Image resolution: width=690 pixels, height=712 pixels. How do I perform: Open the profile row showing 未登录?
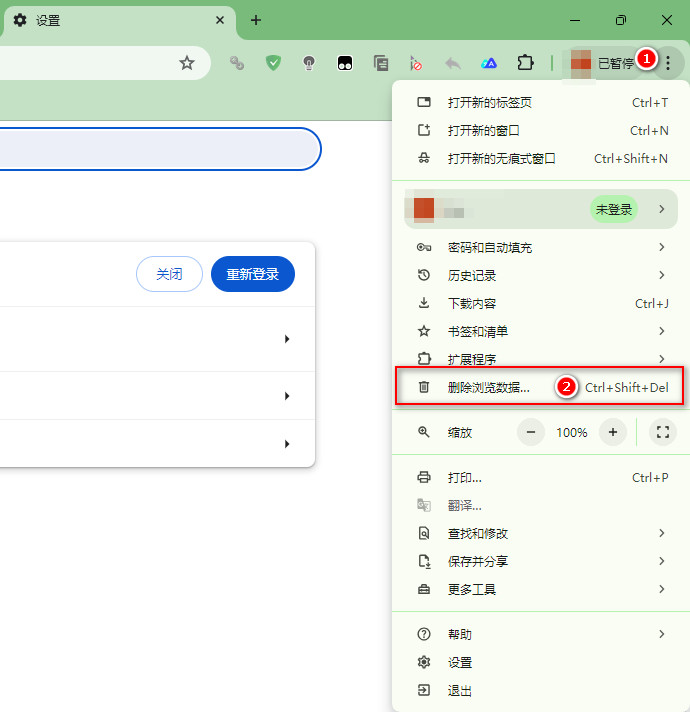click(541, 209)
